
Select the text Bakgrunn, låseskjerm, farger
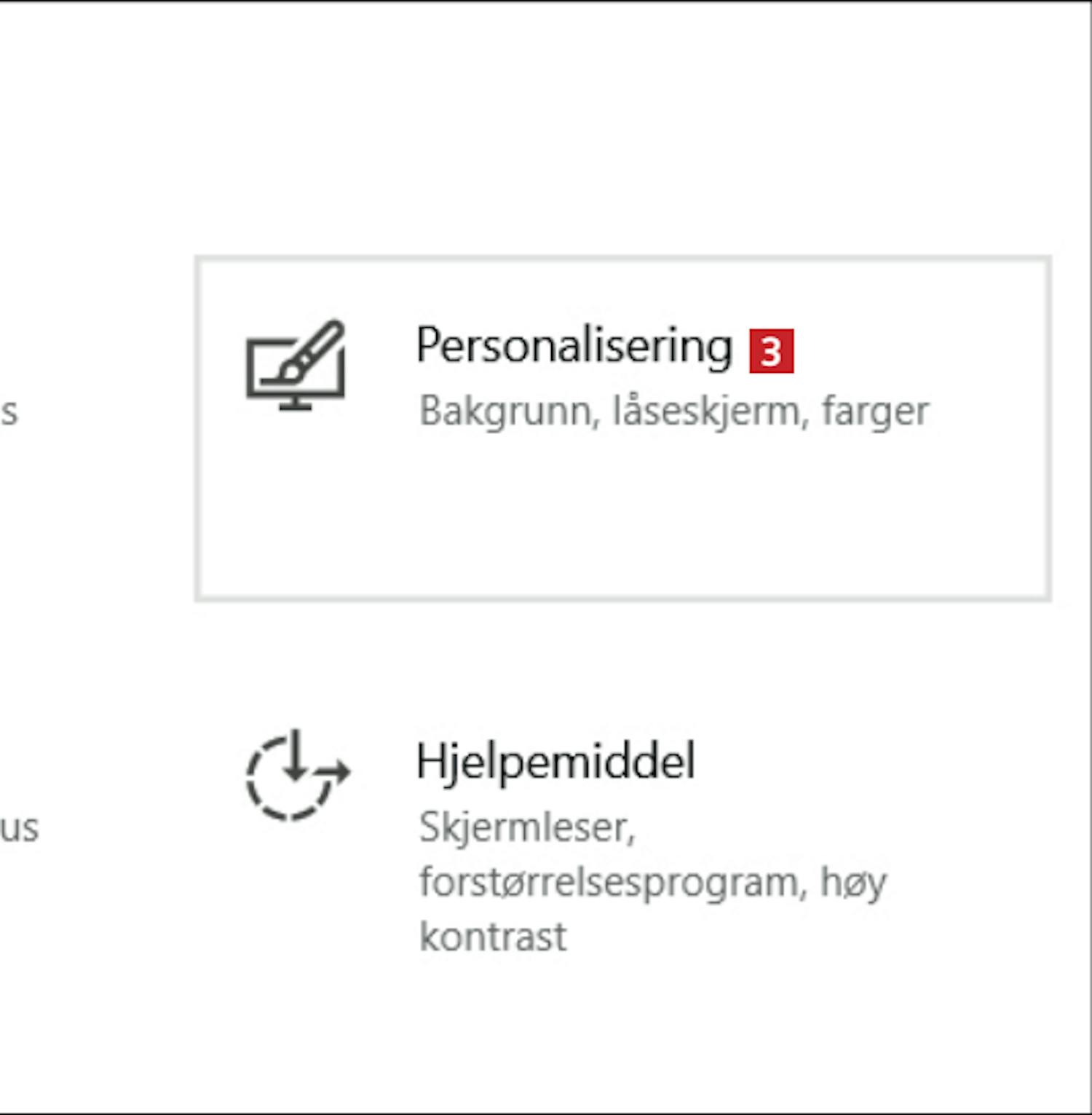[x=674, y=411]
